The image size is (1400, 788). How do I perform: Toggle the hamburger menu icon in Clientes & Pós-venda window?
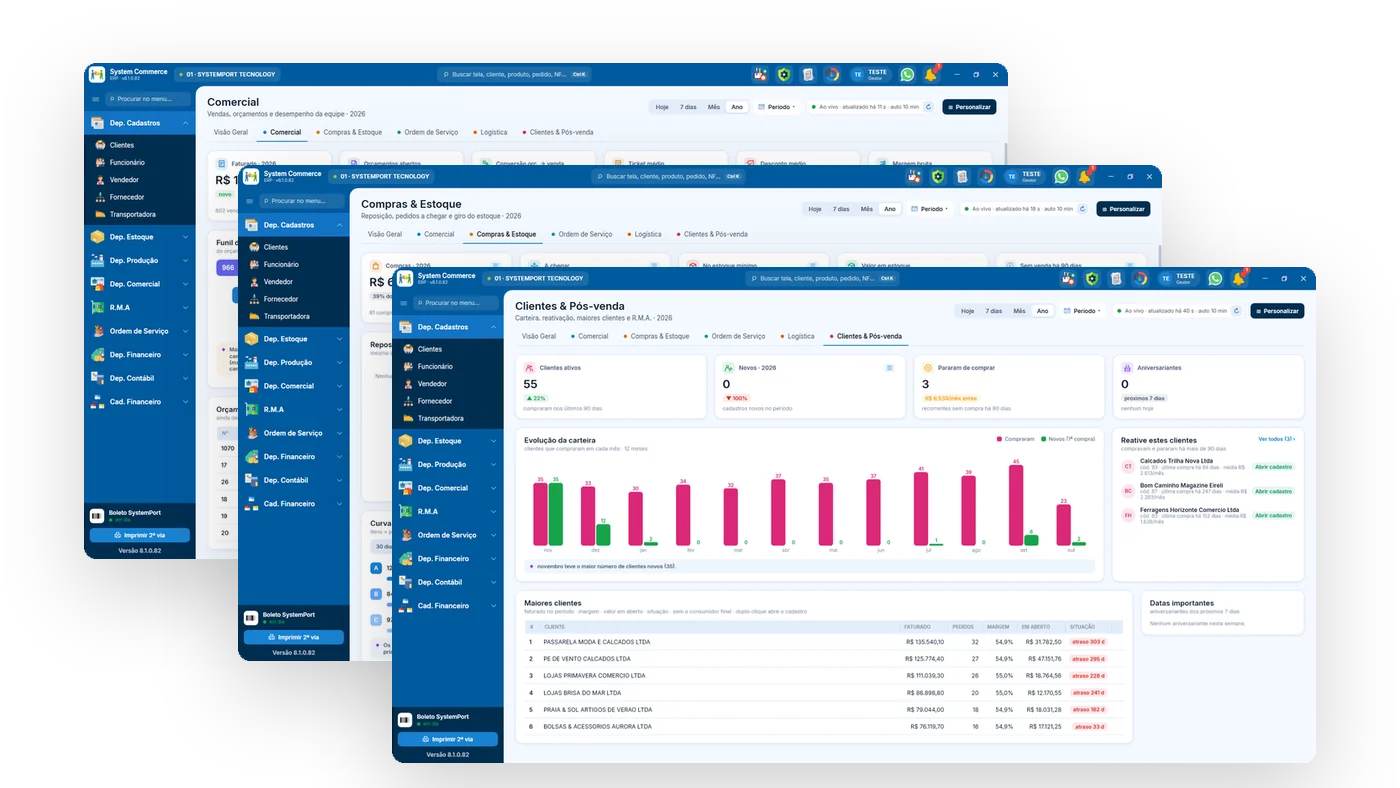[404, 303]
